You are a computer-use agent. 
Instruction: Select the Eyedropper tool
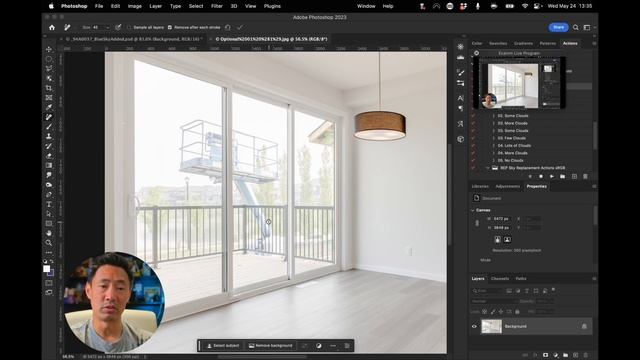pyautogui.click(x=49, y=107)
